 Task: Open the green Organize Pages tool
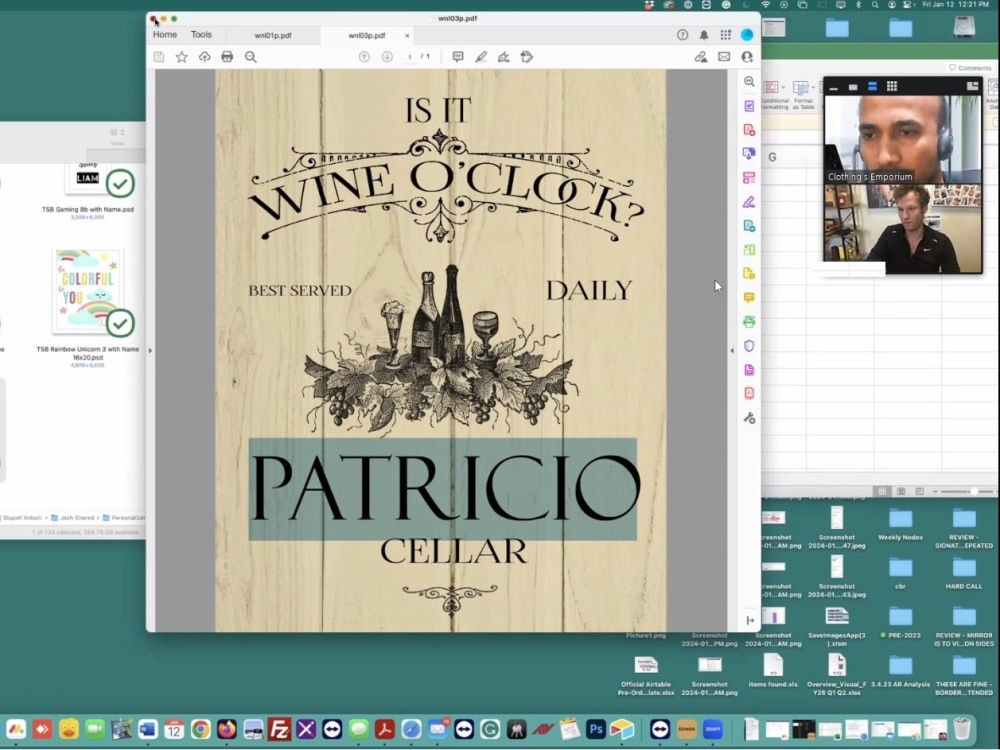coord(749,249)
